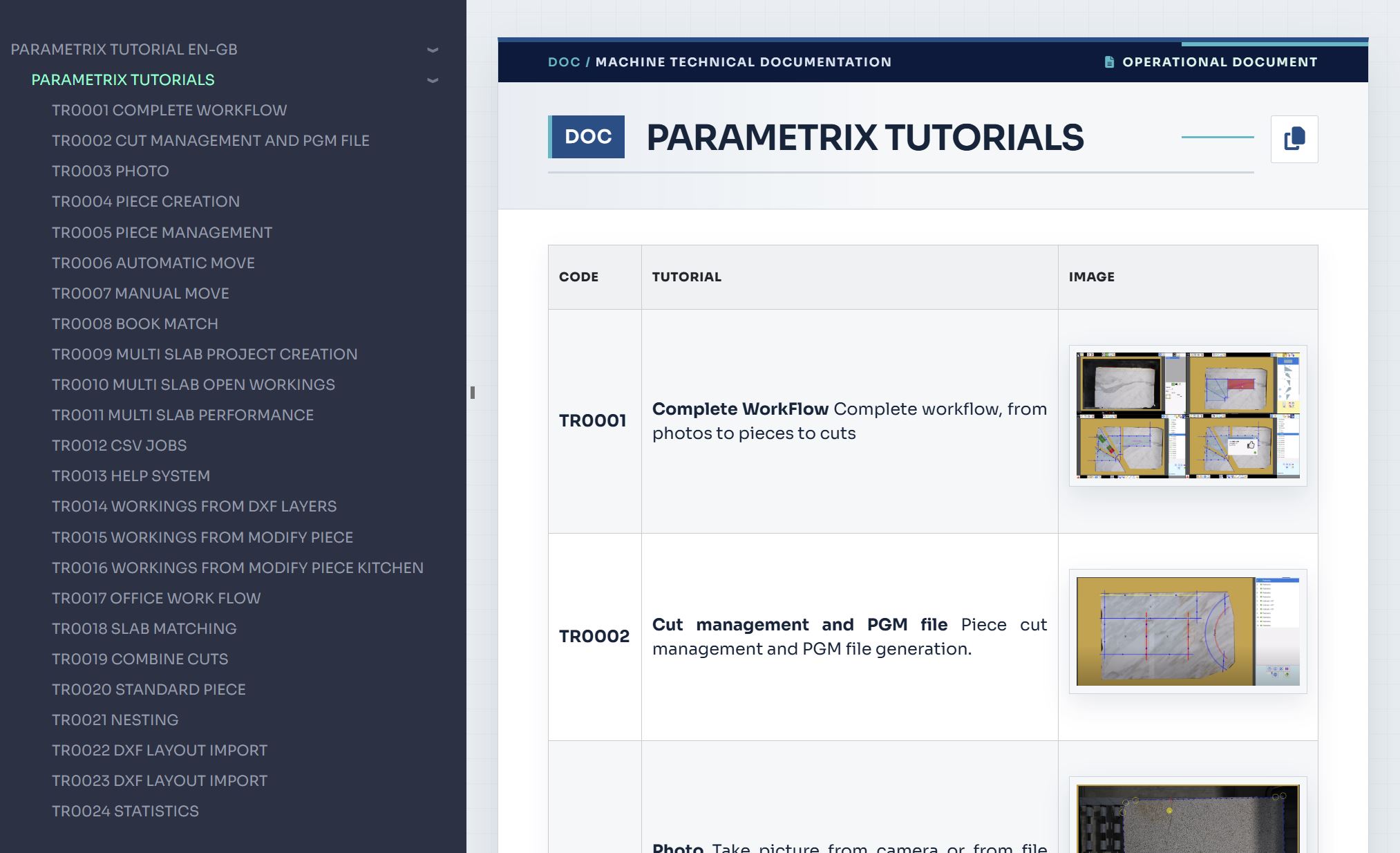Click the DOC breadcrumb link
This screenshot has width=1400, height=853.
[x=564, y=62]
